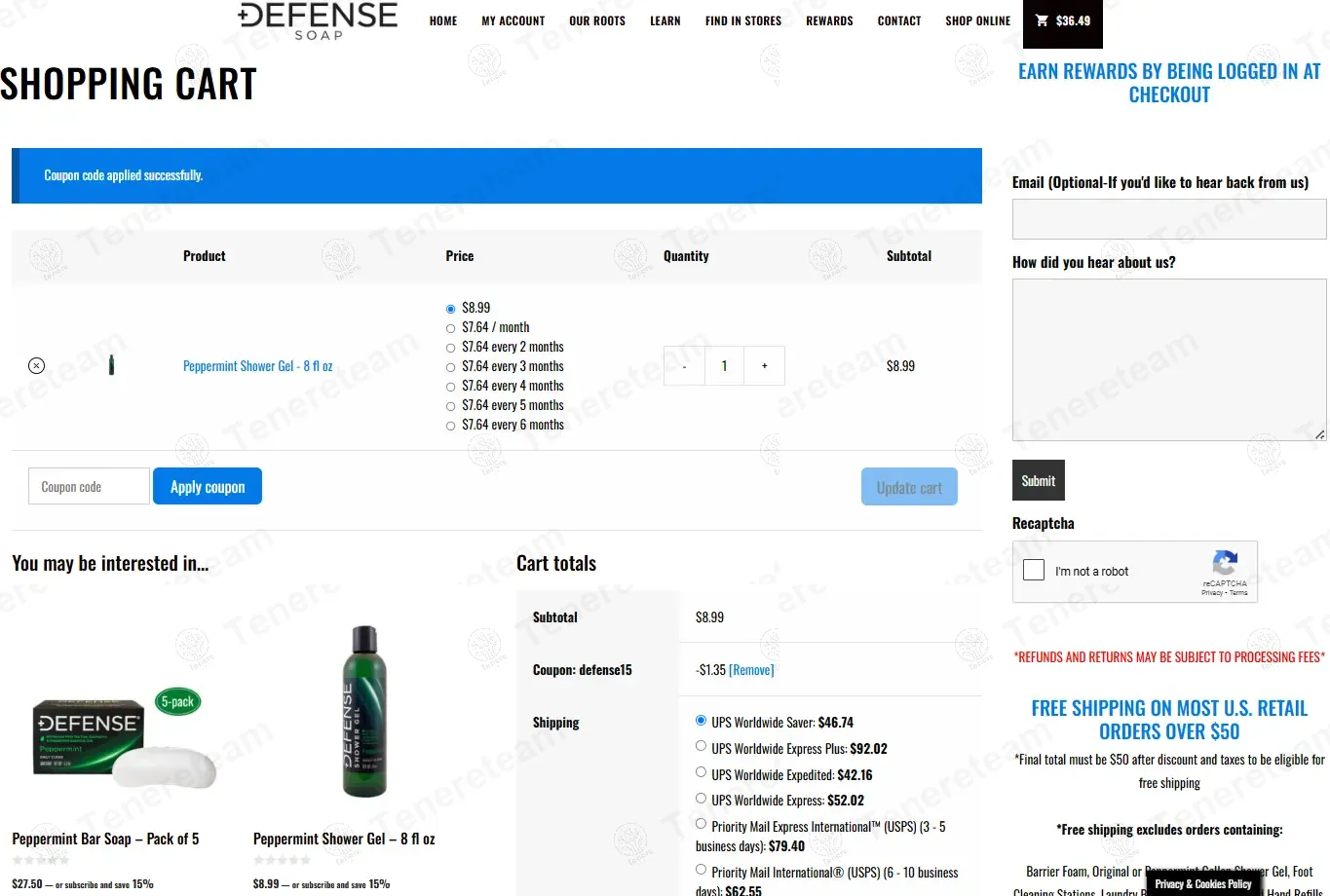Check the I'm not a robot box
Screen dimensions: 1330x896
coord(1035,571)
